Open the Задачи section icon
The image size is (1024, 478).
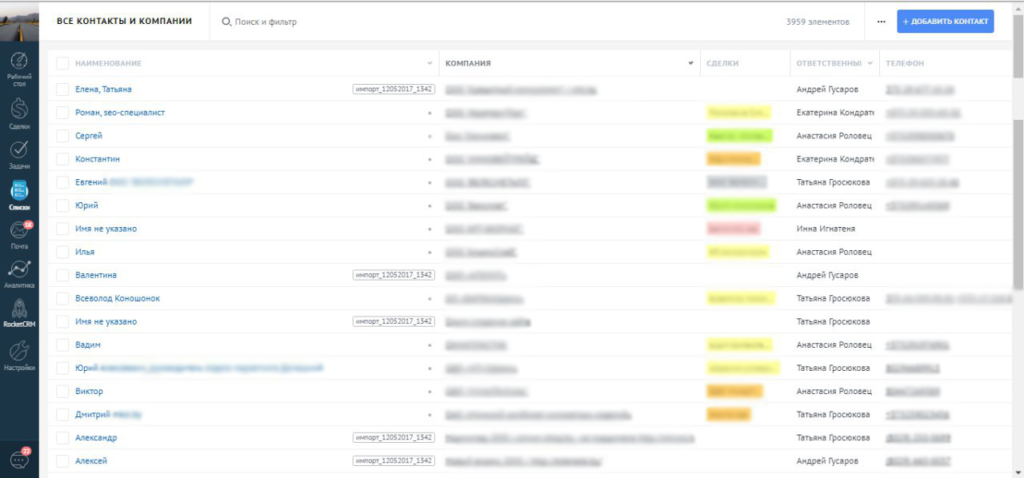pos(19,148)
